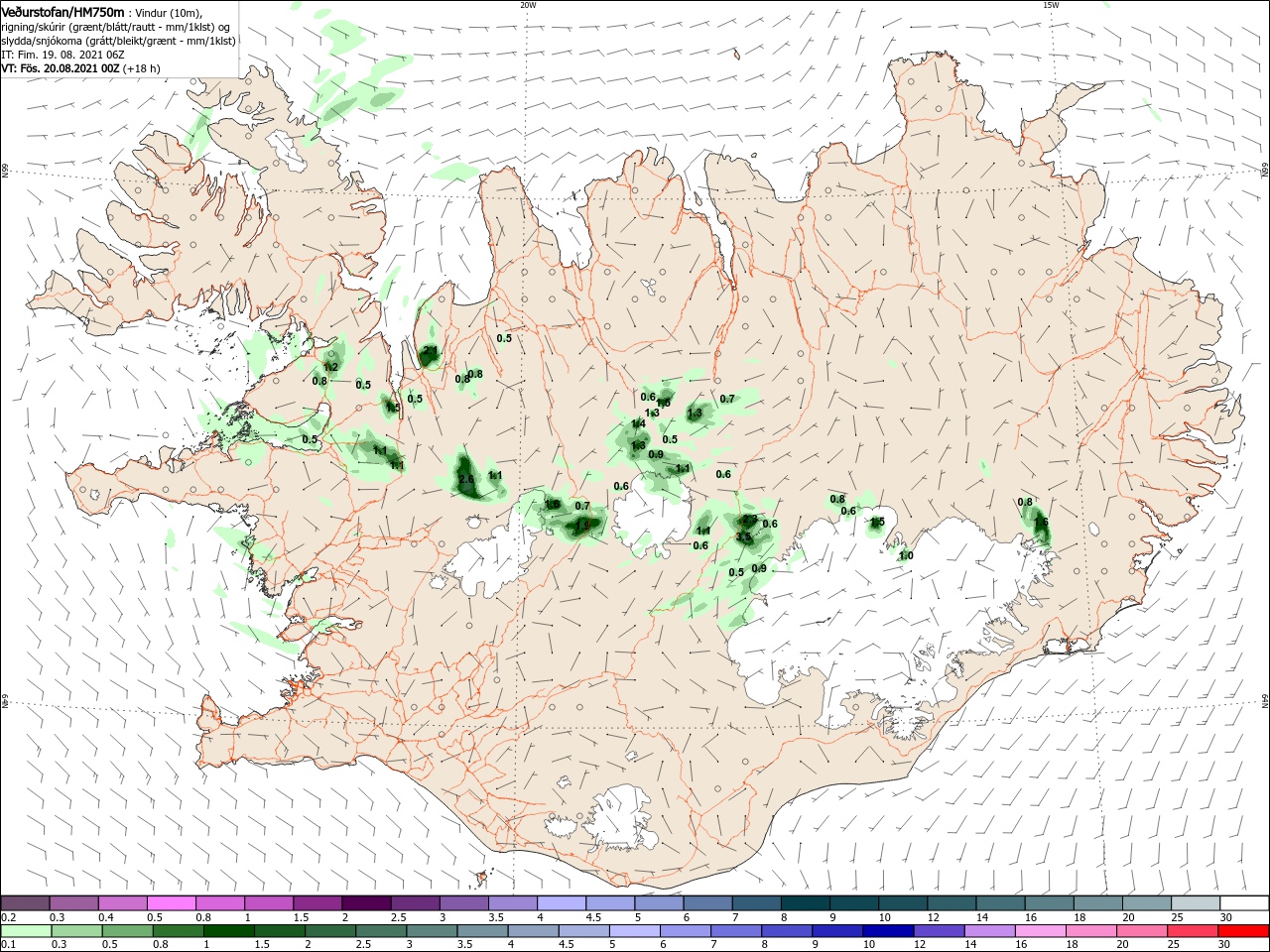1270x952 pixels.
Task: Click the crimson swatch labeled 25
Action: (1193, 931)
